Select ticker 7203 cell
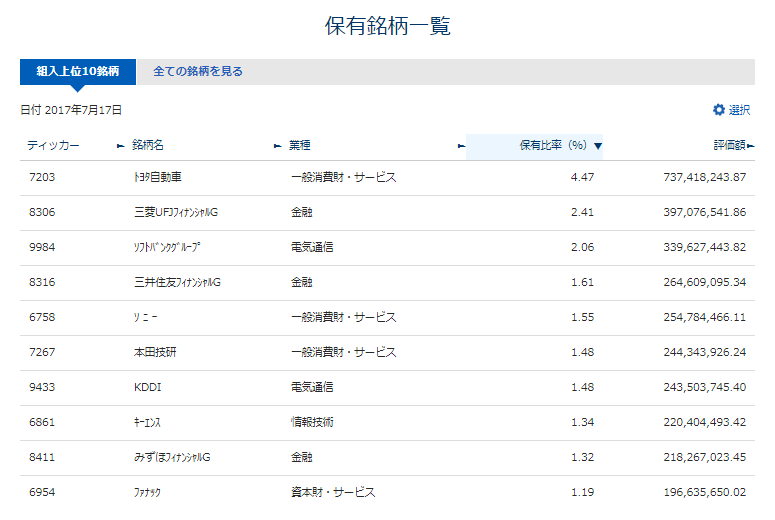Image resolution: width=775 pixels, height=520 pixels. point(42,177)
